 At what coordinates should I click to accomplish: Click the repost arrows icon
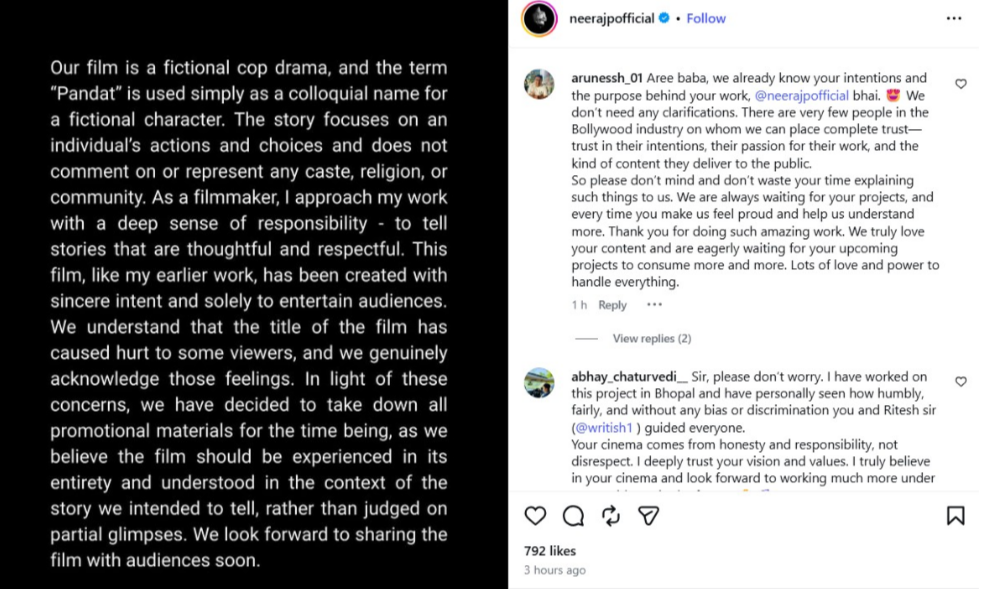[x=611, y=515]
